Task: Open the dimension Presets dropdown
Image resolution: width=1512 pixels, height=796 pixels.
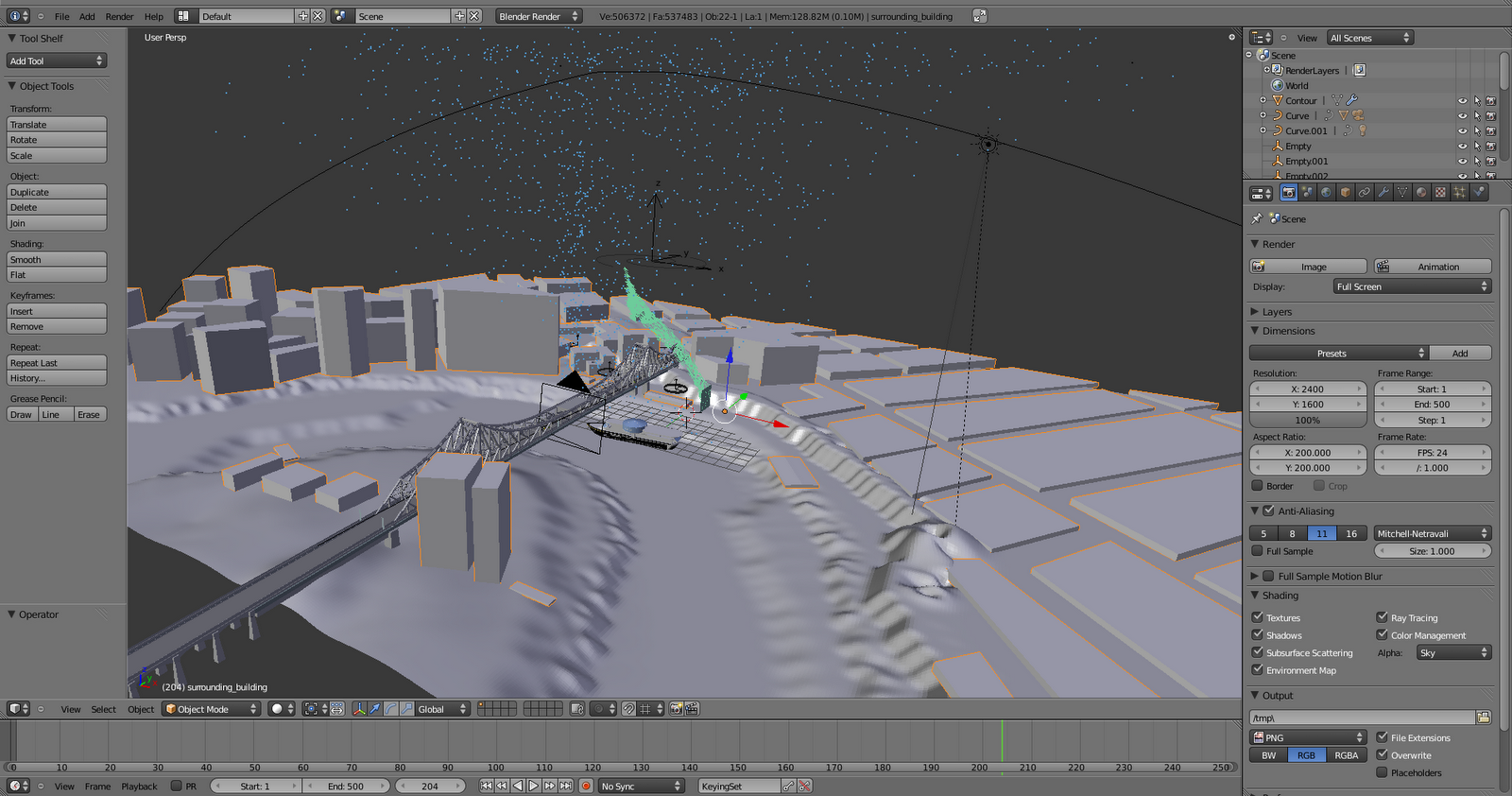Action: [1338, 353]
